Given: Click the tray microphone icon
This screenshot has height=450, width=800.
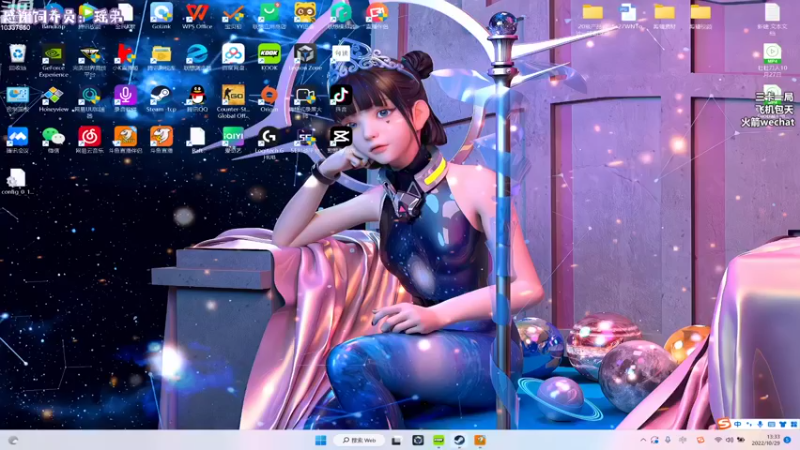Looking at the screenshot, I should (668, 440).
